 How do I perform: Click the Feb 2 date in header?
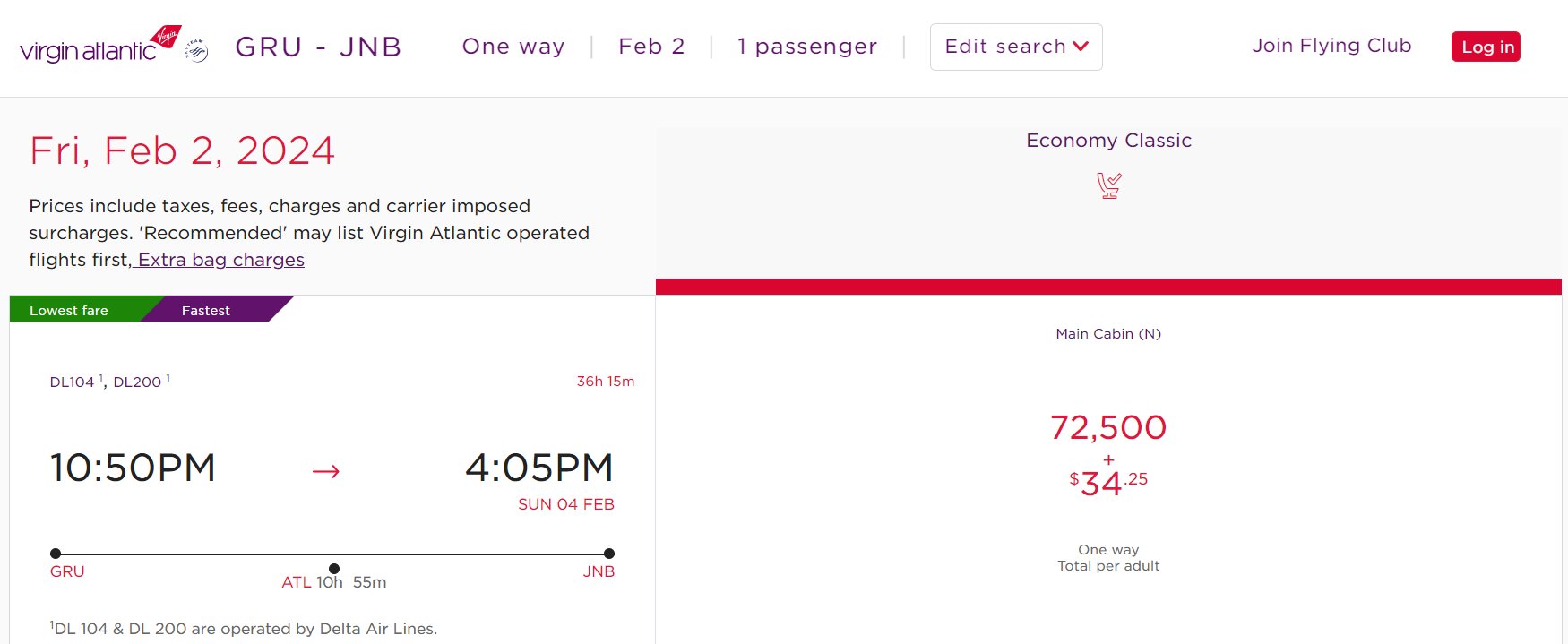651,47
